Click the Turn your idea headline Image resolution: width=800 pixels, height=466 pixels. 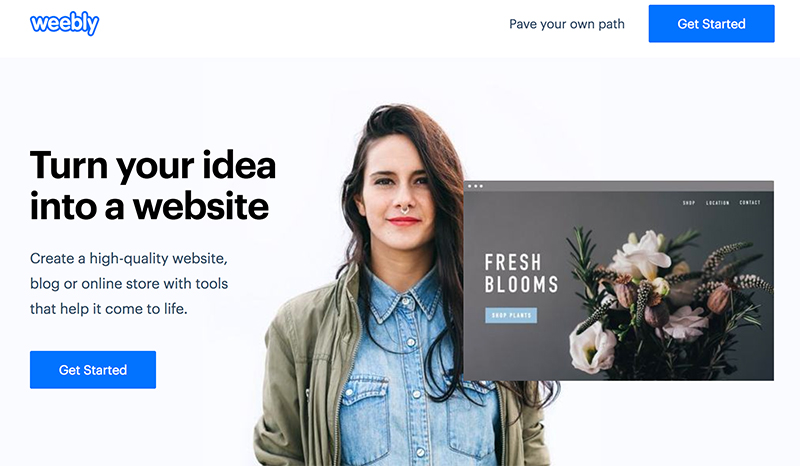[153, 185]
